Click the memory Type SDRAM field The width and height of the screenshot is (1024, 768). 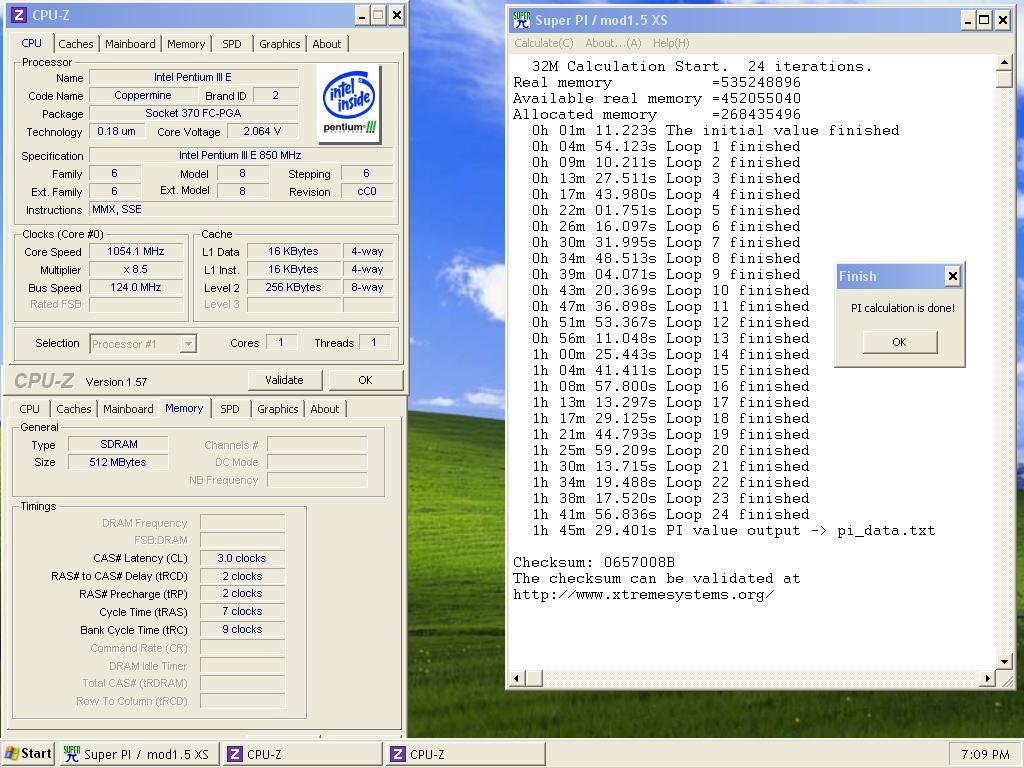click(x=118, y=444)
